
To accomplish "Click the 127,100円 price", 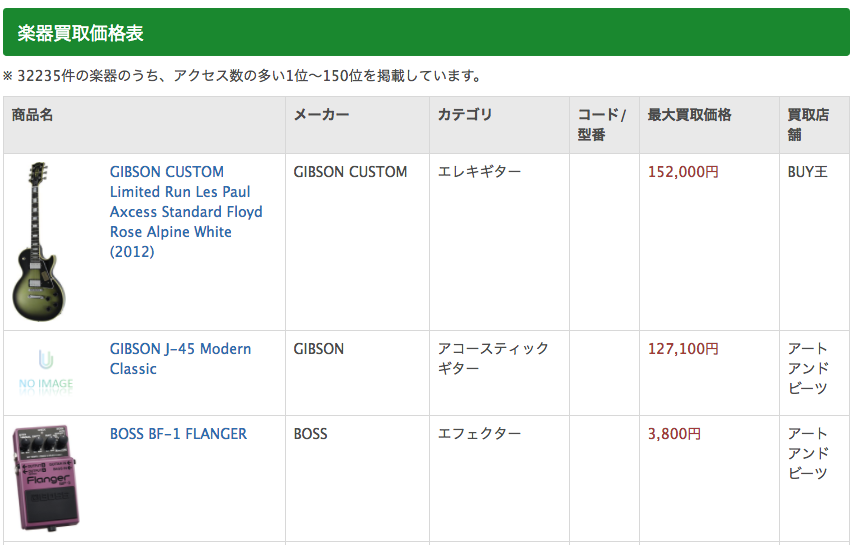I will pos(683,349).
